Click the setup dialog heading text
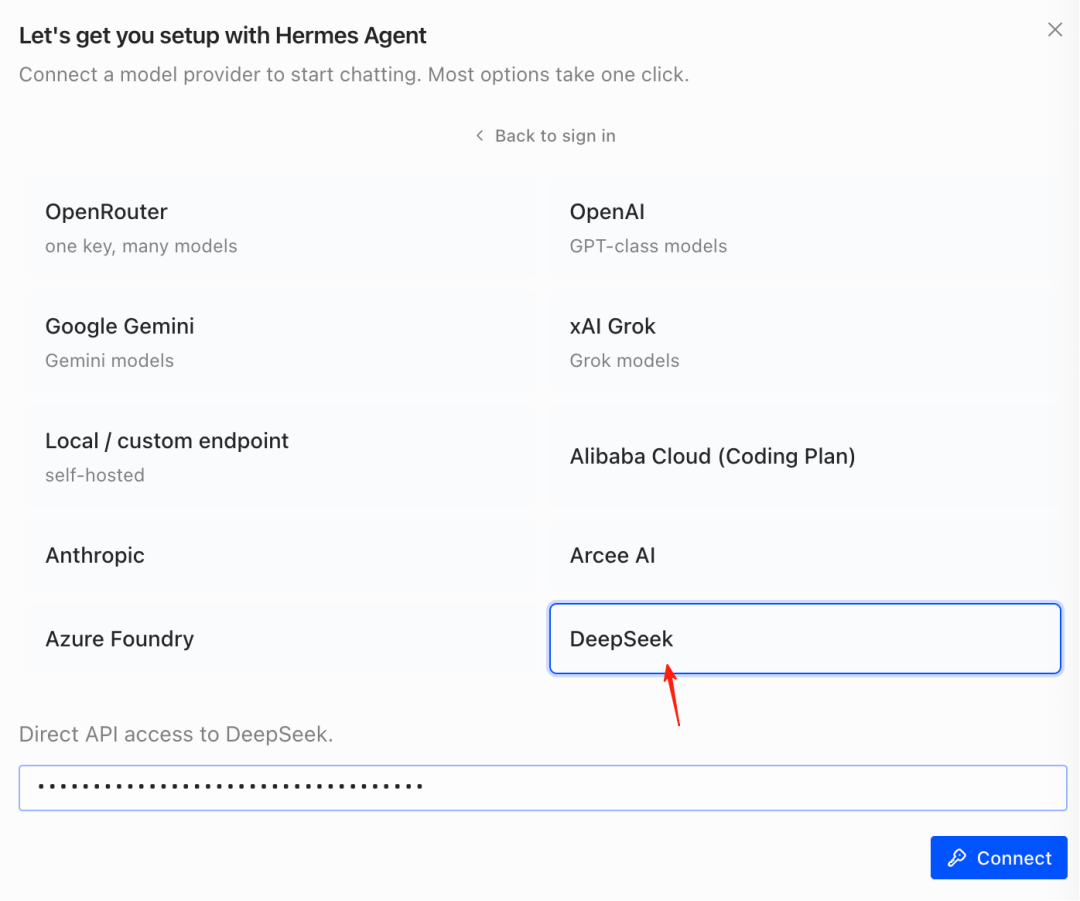 [222, 36]
